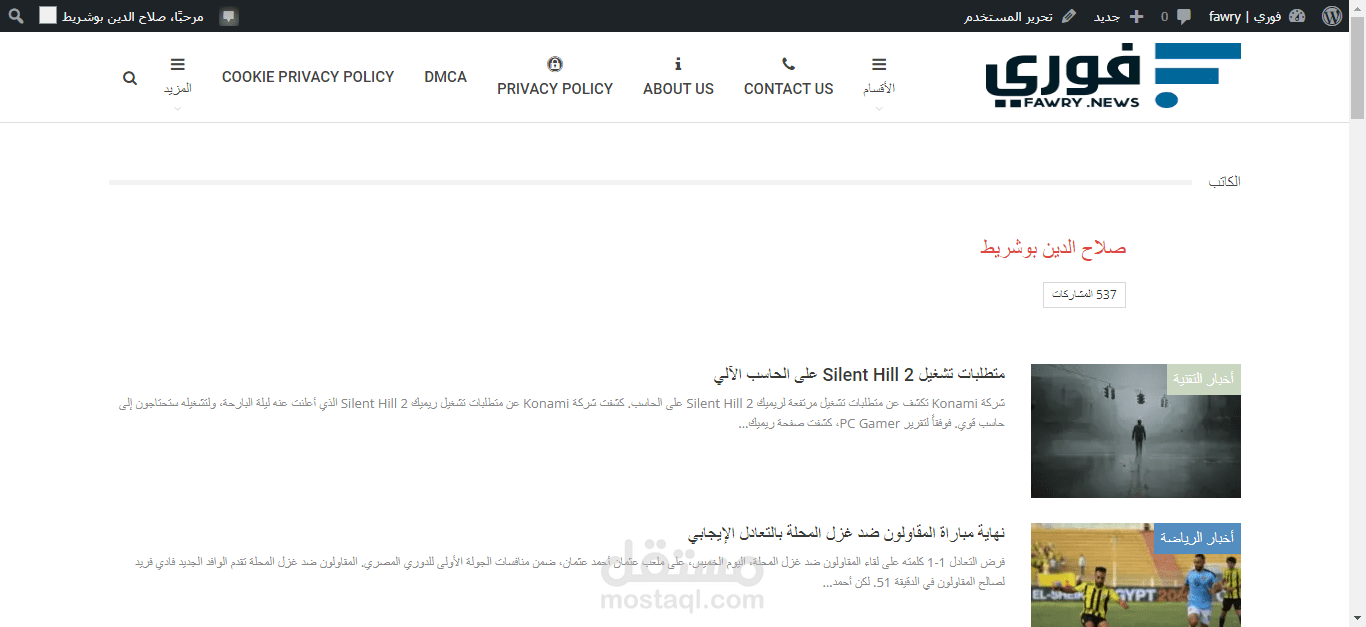Click the Silent Hill 2 article thumbnail
Viewport: 1366px width, 627px height.
pos(1136,430)
